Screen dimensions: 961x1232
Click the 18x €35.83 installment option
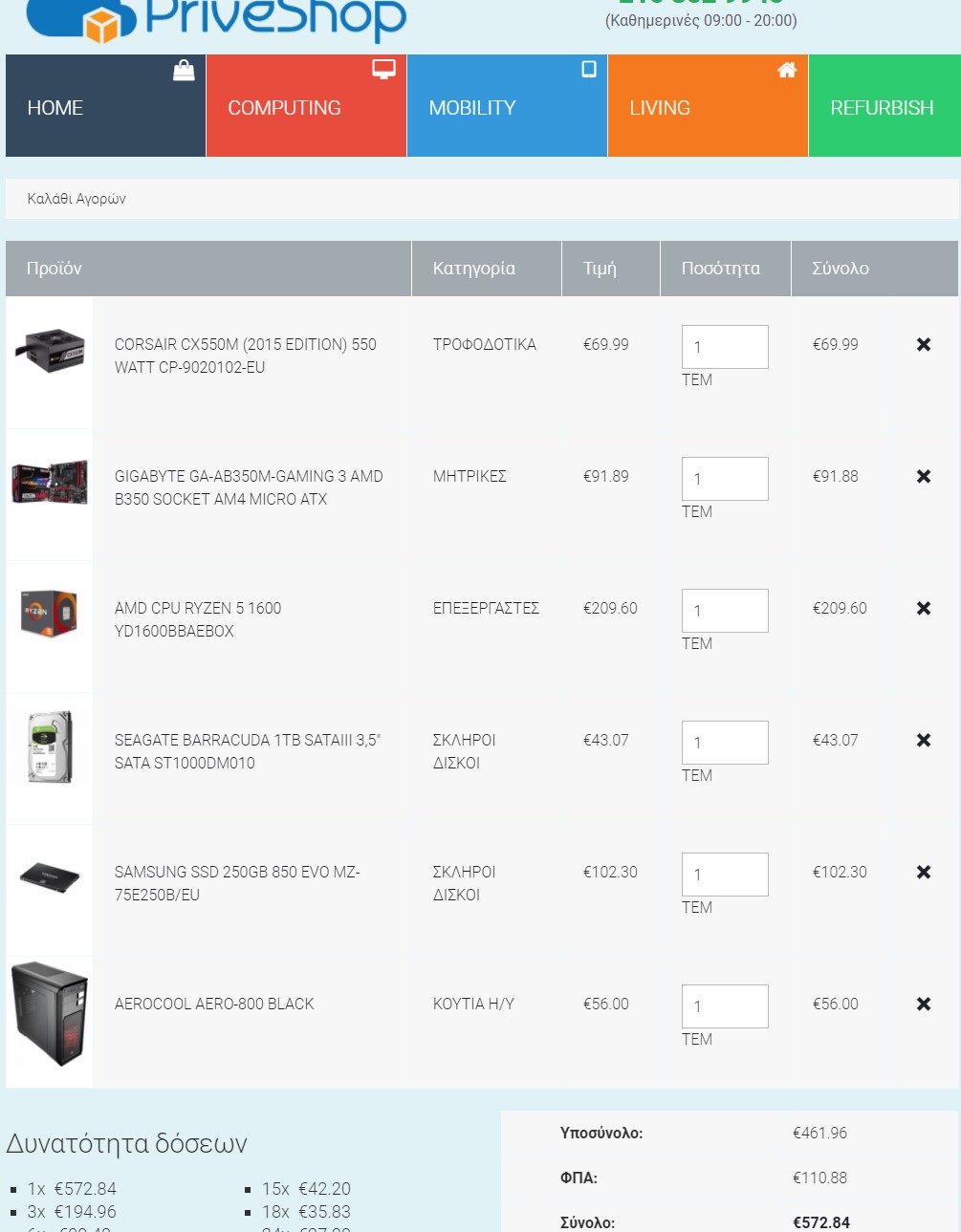coord(306,1212)
